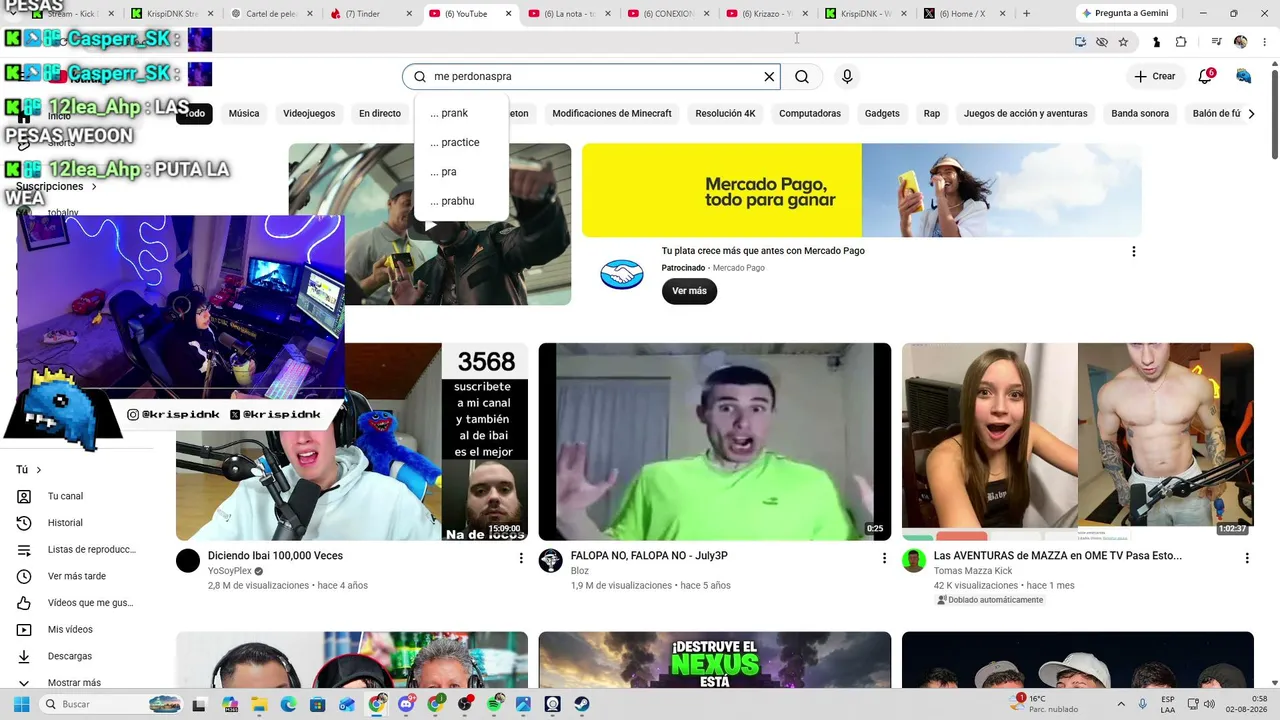Choose the '... prabhu' search suggestion
1280x720 pixels.
pos(461,201)
